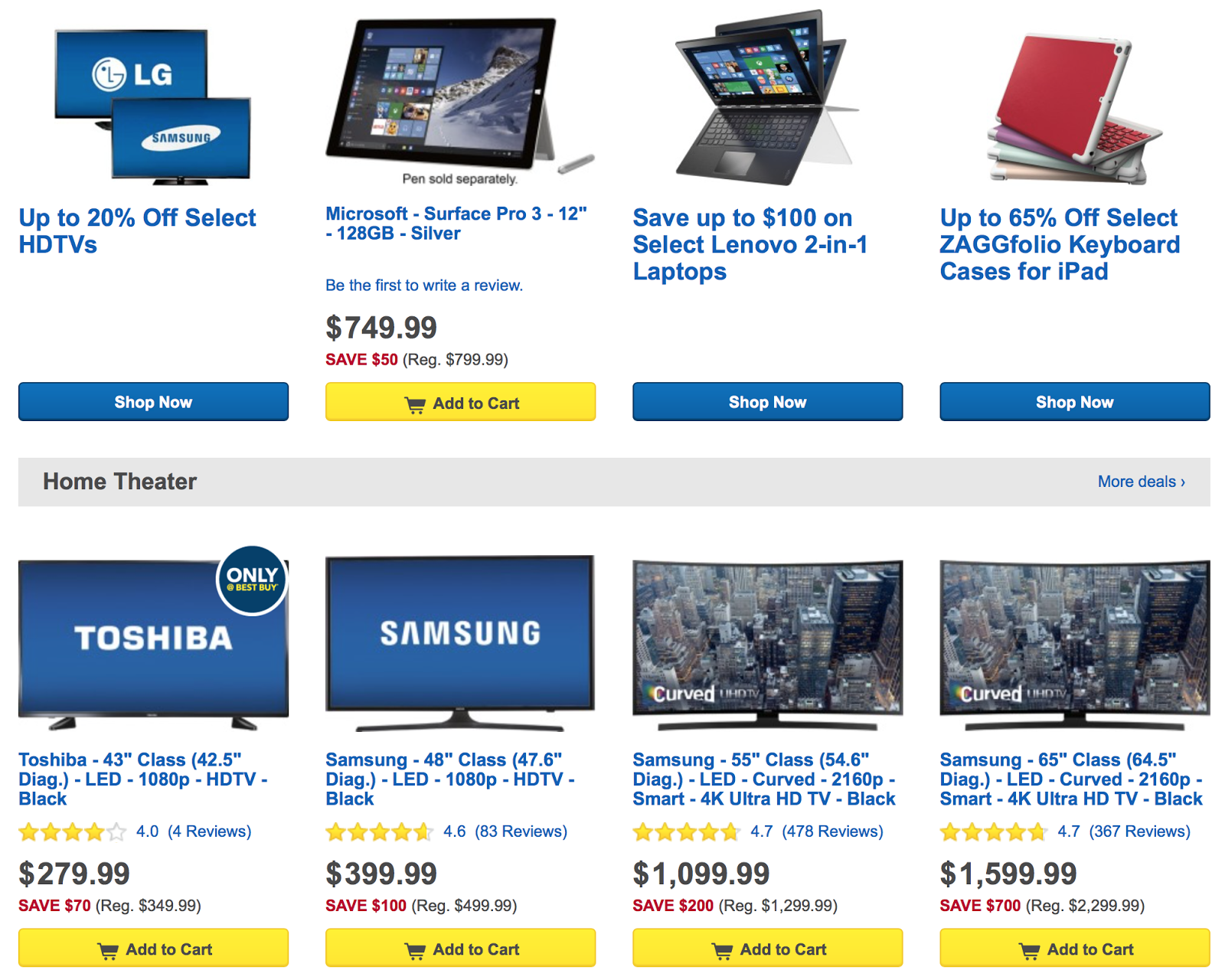Click the LG and Samsung HDTVs image

point(153,107)
